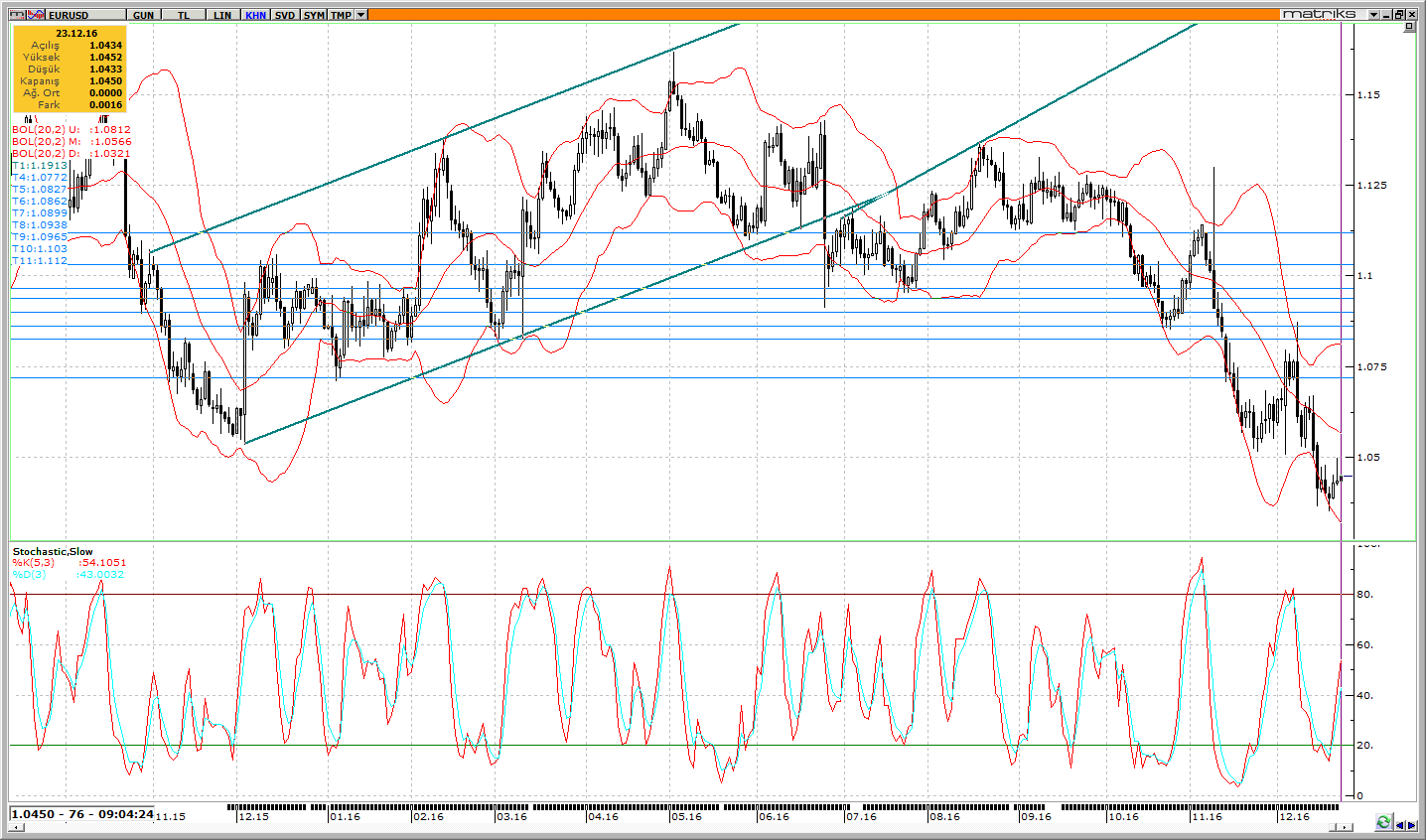
Task: Click the blue right arrow navigation icon
Action: (x=1413, y=824)
